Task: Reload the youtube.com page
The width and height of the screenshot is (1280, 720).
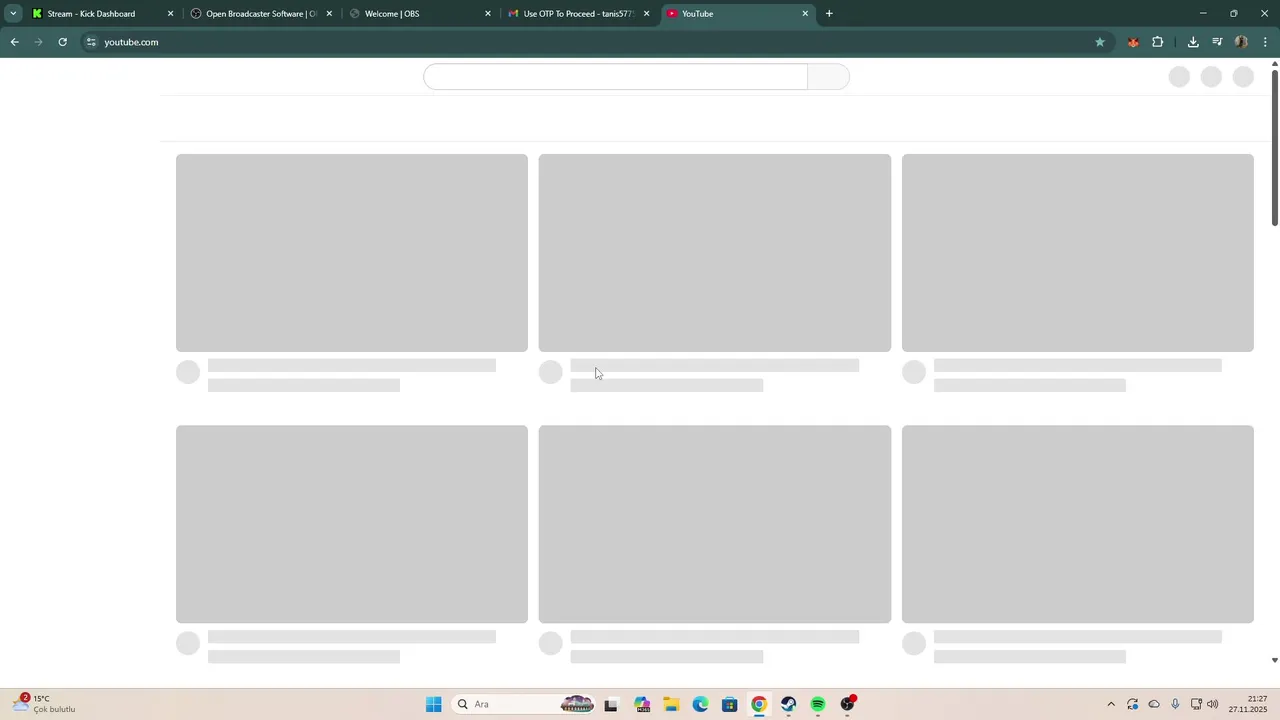Action: coord(62,42)
